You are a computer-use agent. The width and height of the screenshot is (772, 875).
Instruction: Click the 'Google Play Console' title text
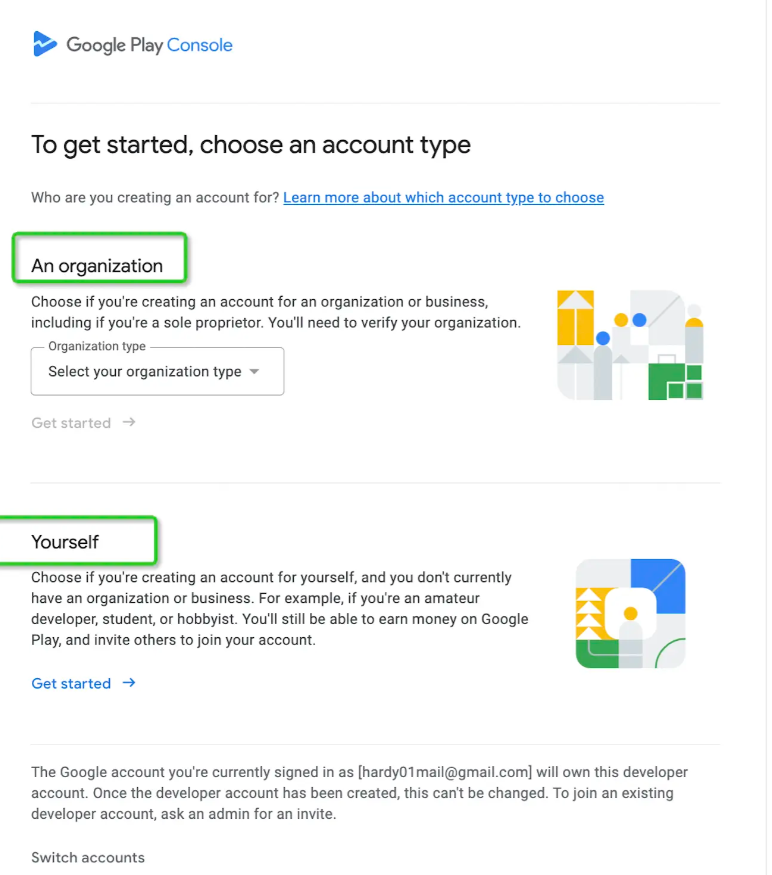tap(149, 45)
